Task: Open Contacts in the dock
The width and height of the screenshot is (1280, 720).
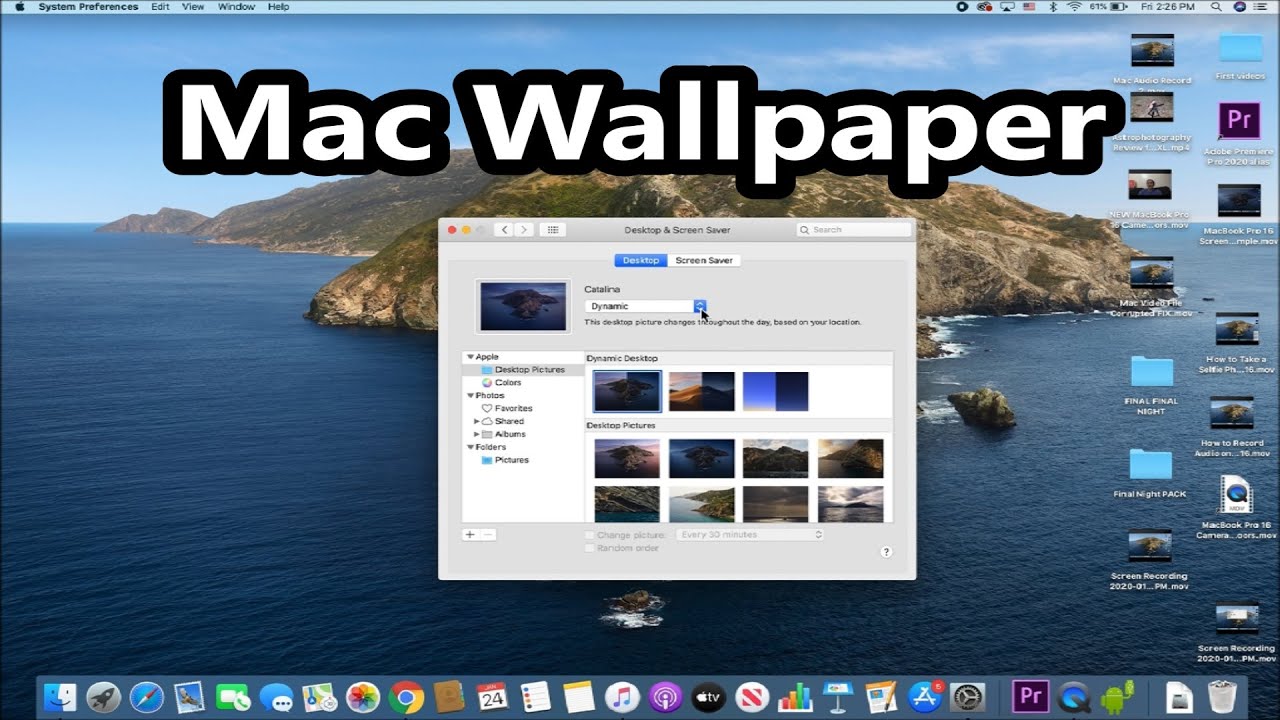Action: tap(449, 697)
